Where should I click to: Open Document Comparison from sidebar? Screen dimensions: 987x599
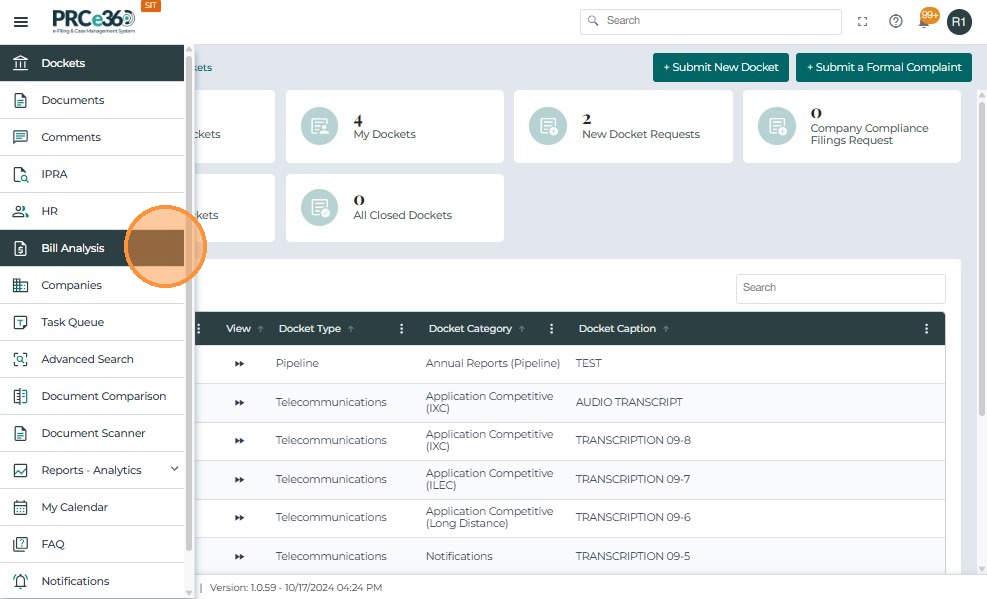point(103,396)
